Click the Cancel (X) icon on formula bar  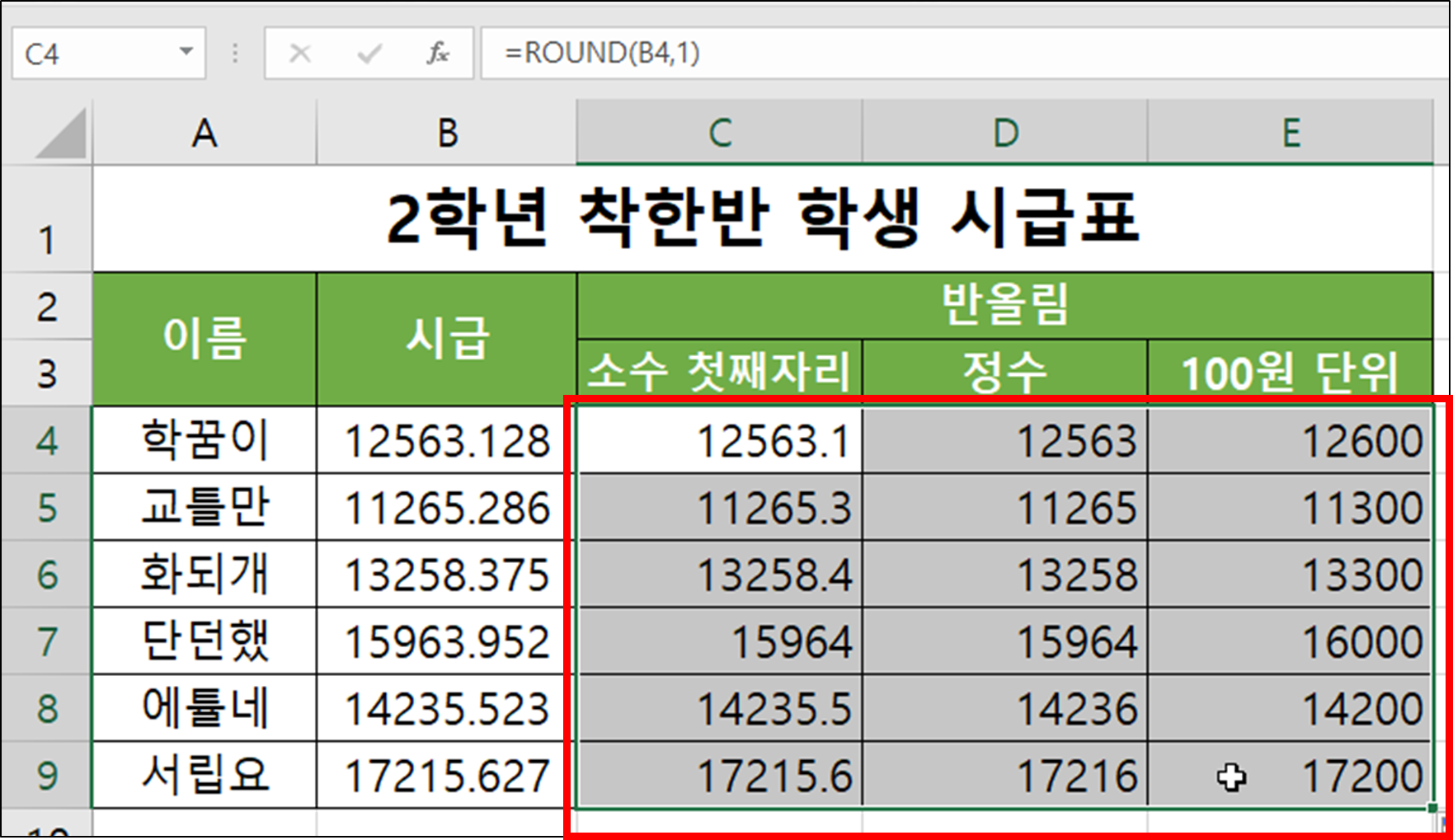click(x=300, y=53)
